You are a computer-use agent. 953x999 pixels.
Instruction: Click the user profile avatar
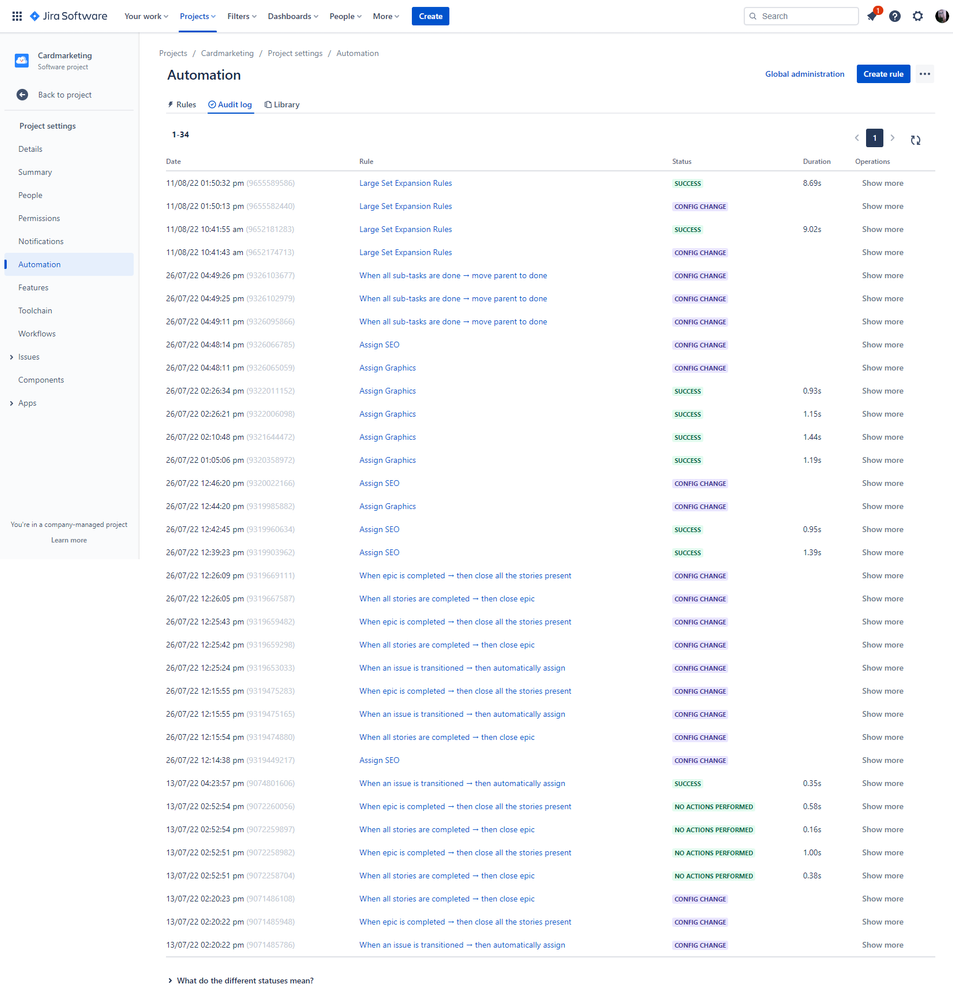click(x=941, y=16)
